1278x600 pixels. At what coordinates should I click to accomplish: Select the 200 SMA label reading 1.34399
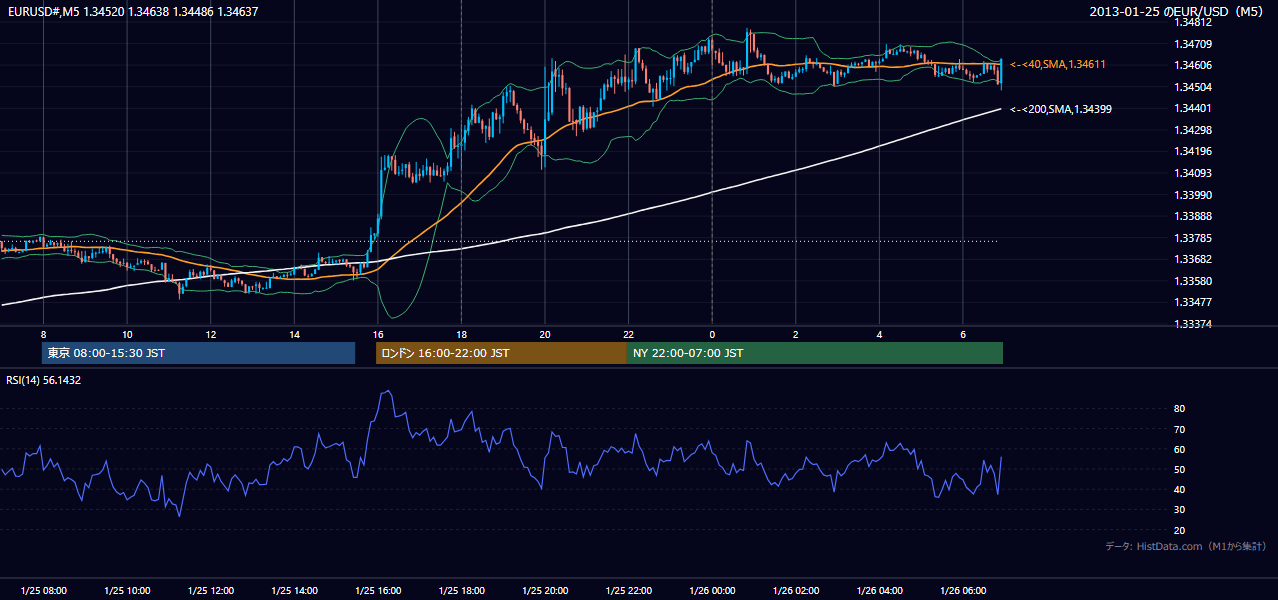[1061, 109]
